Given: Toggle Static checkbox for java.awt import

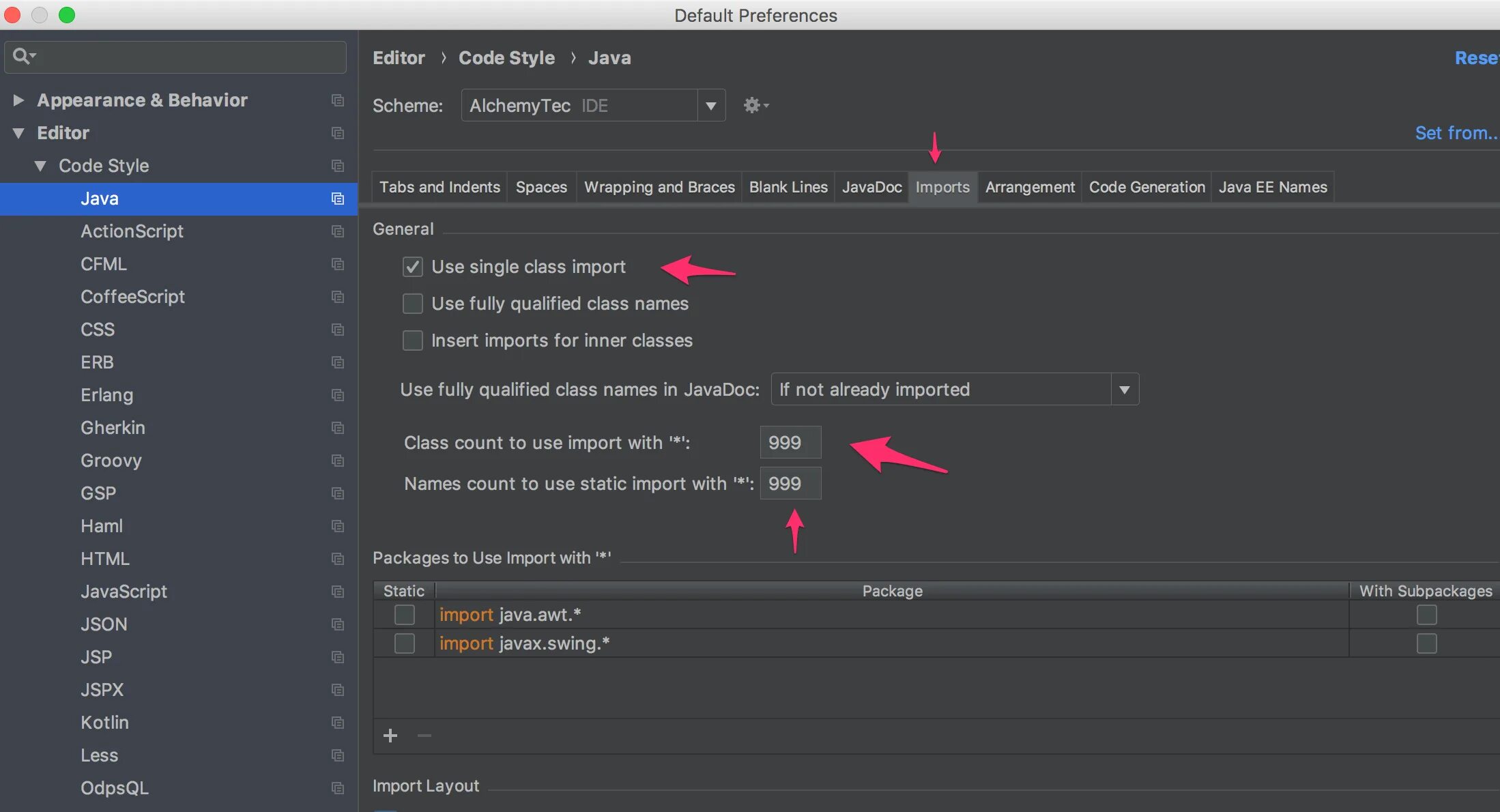Looking at the screenshot, I should (x=405, y=615).
